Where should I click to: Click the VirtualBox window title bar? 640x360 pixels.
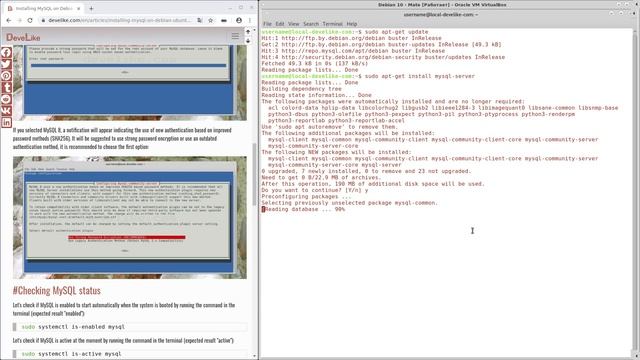click(442, 4)
